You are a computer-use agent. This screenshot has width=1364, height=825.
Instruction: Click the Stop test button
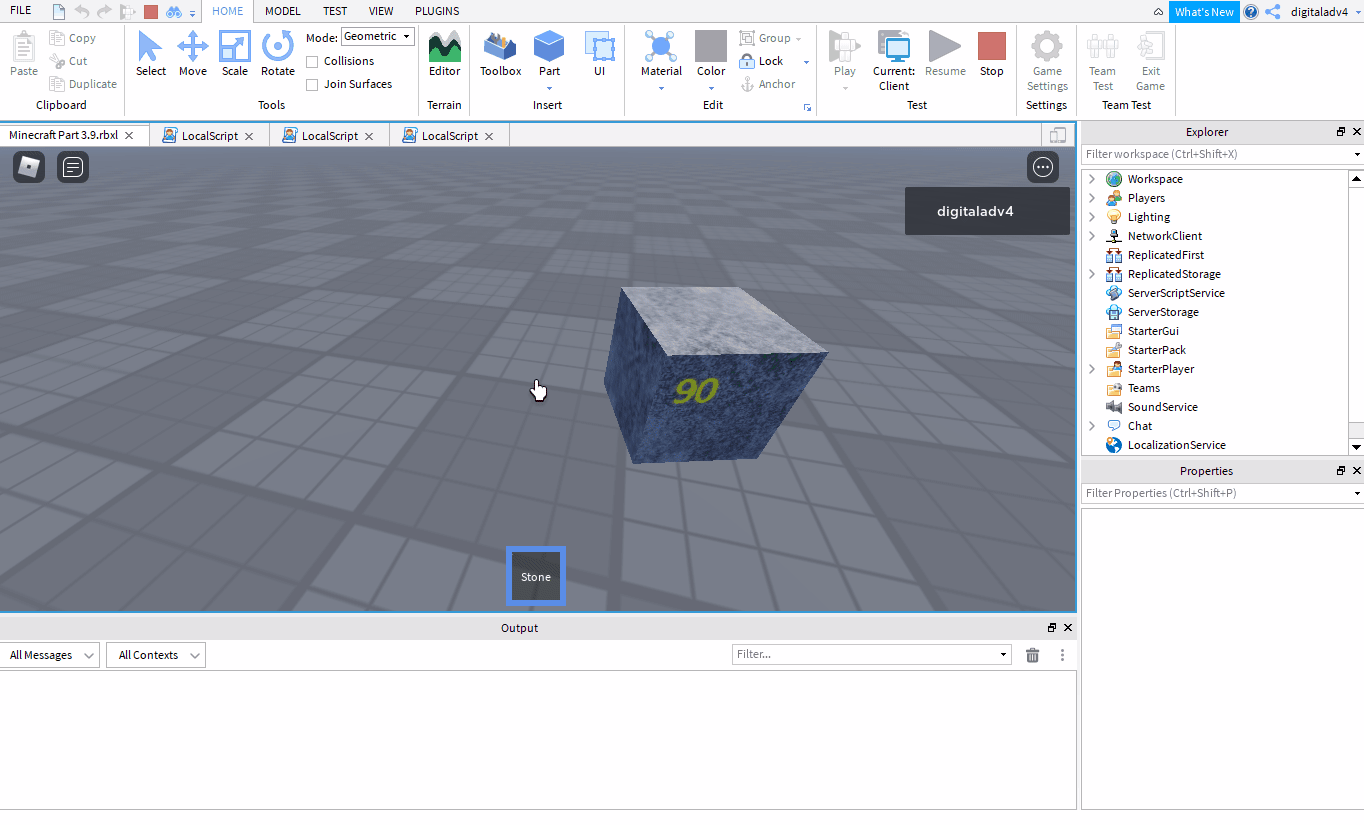click(x=992, y=54)
